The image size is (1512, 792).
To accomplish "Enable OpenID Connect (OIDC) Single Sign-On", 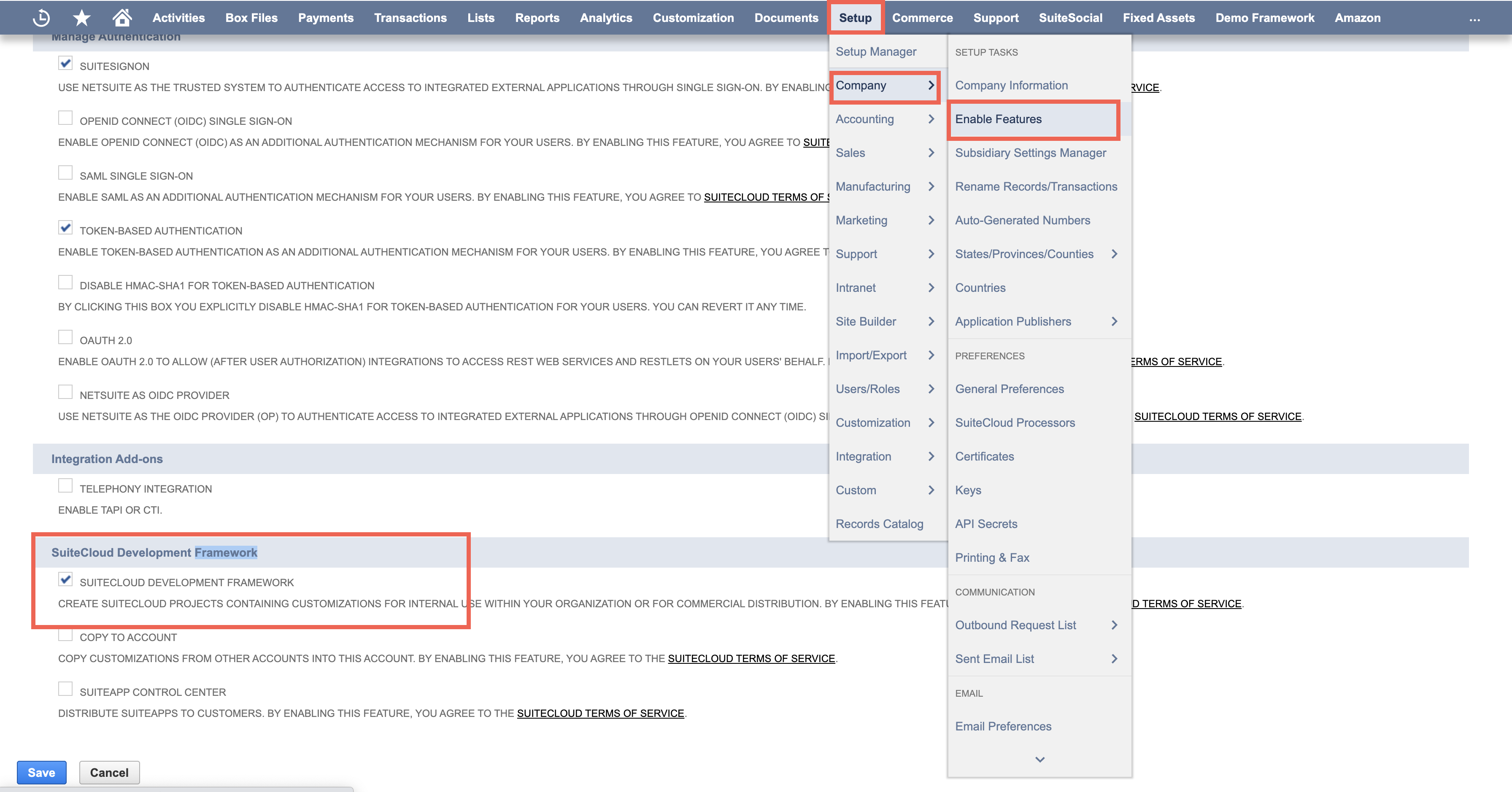I will coord(65,118).
